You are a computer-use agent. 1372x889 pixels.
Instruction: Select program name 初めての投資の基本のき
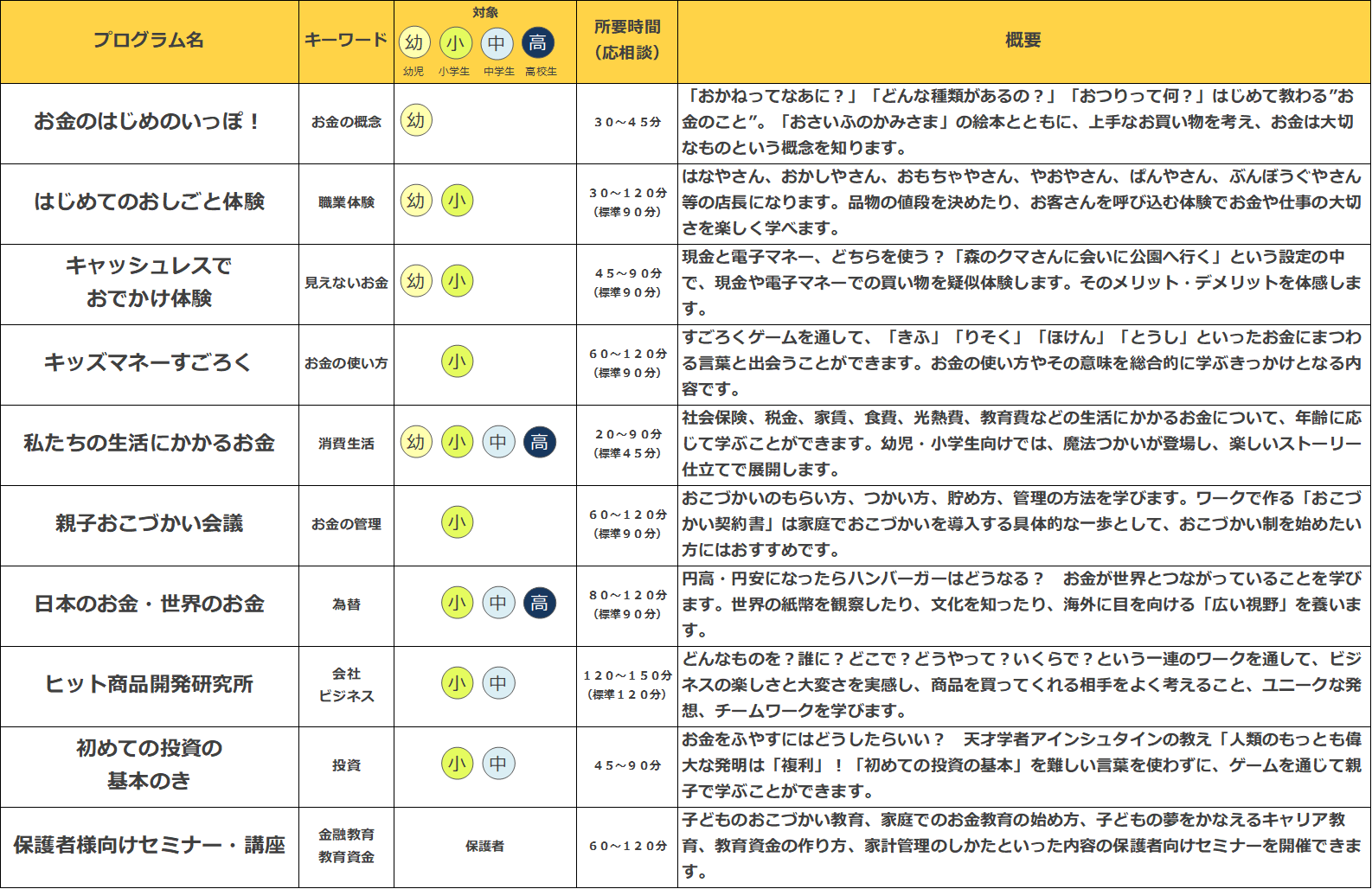(149, 764)
